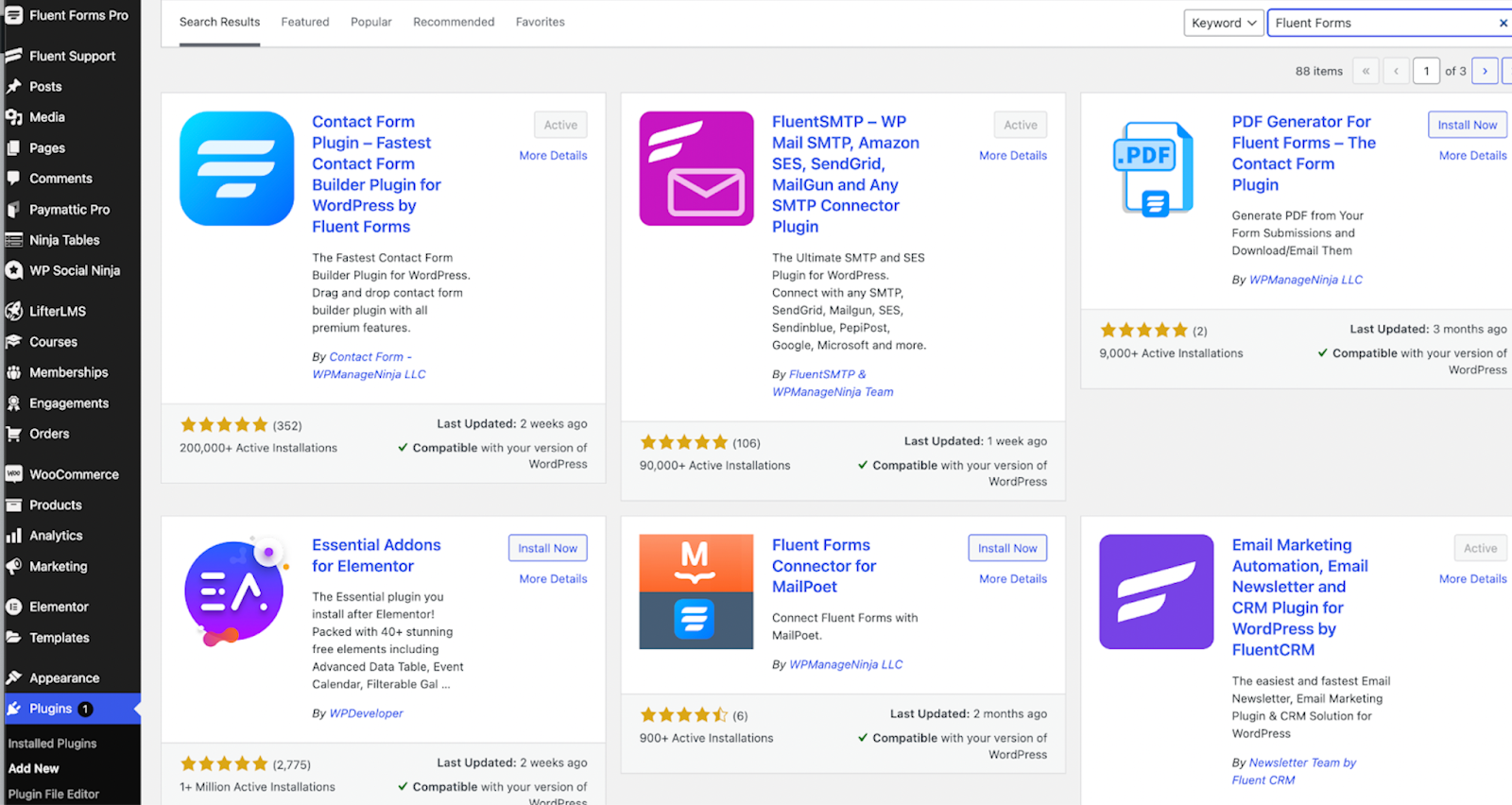Image resolution: width=1512 pixels, height=805 pixels.
Task: View More Details for Contact Form Plugin
Action: [x=553, y=156]
